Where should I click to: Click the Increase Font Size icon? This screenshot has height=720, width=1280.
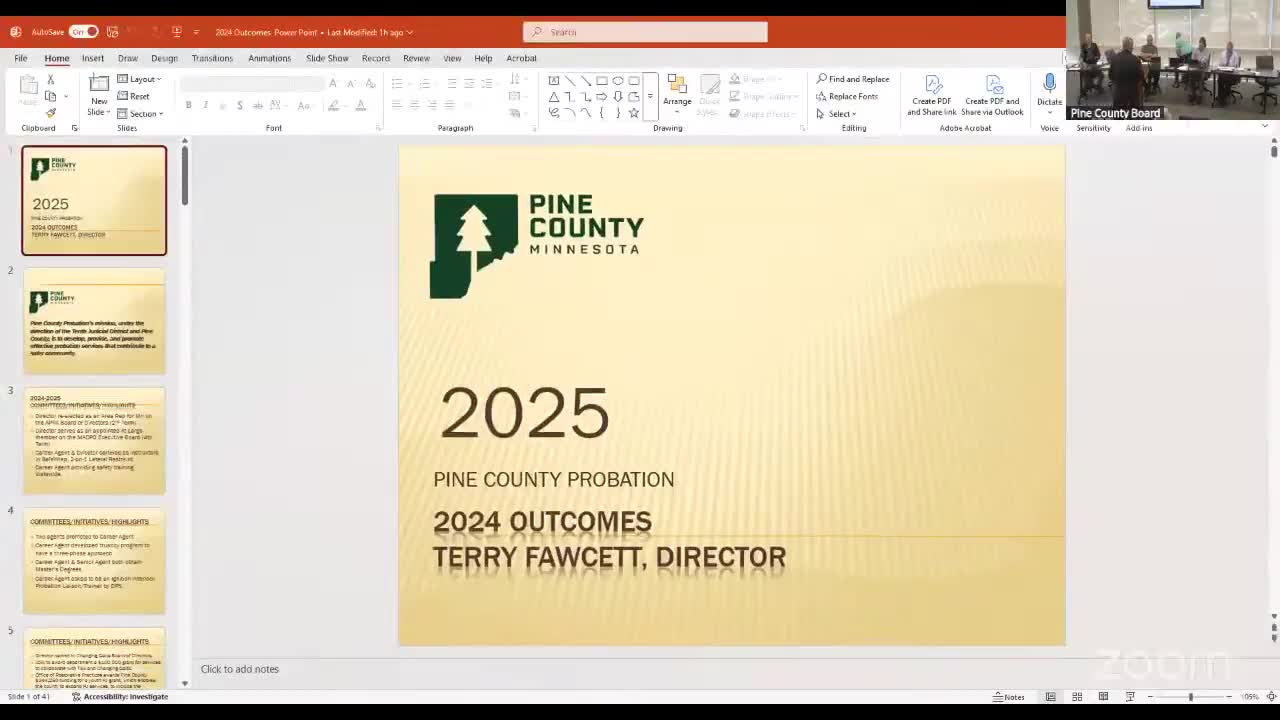tap(333, 83)
